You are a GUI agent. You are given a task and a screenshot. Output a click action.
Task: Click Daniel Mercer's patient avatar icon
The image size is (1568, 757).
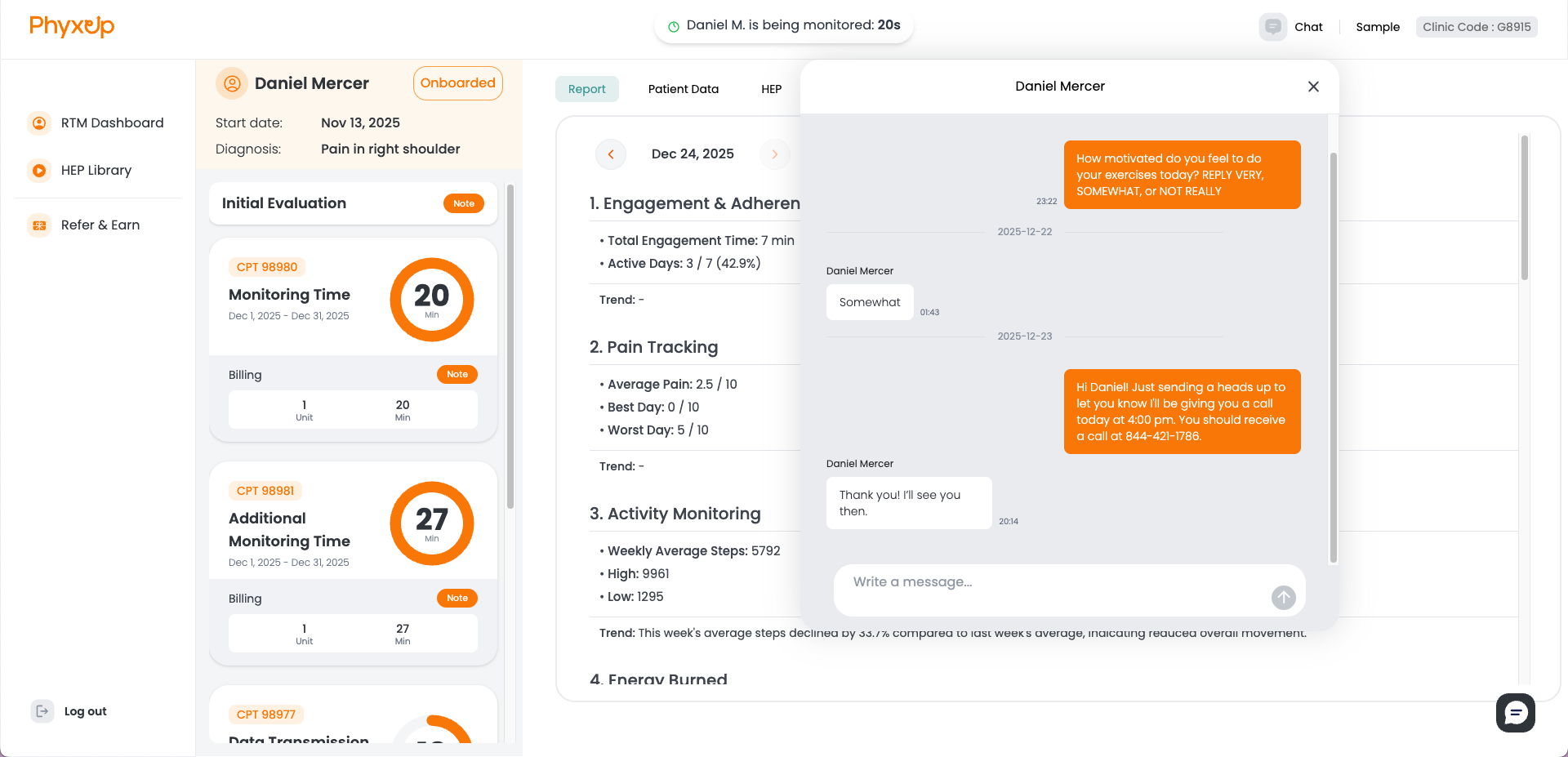(231, 82)
